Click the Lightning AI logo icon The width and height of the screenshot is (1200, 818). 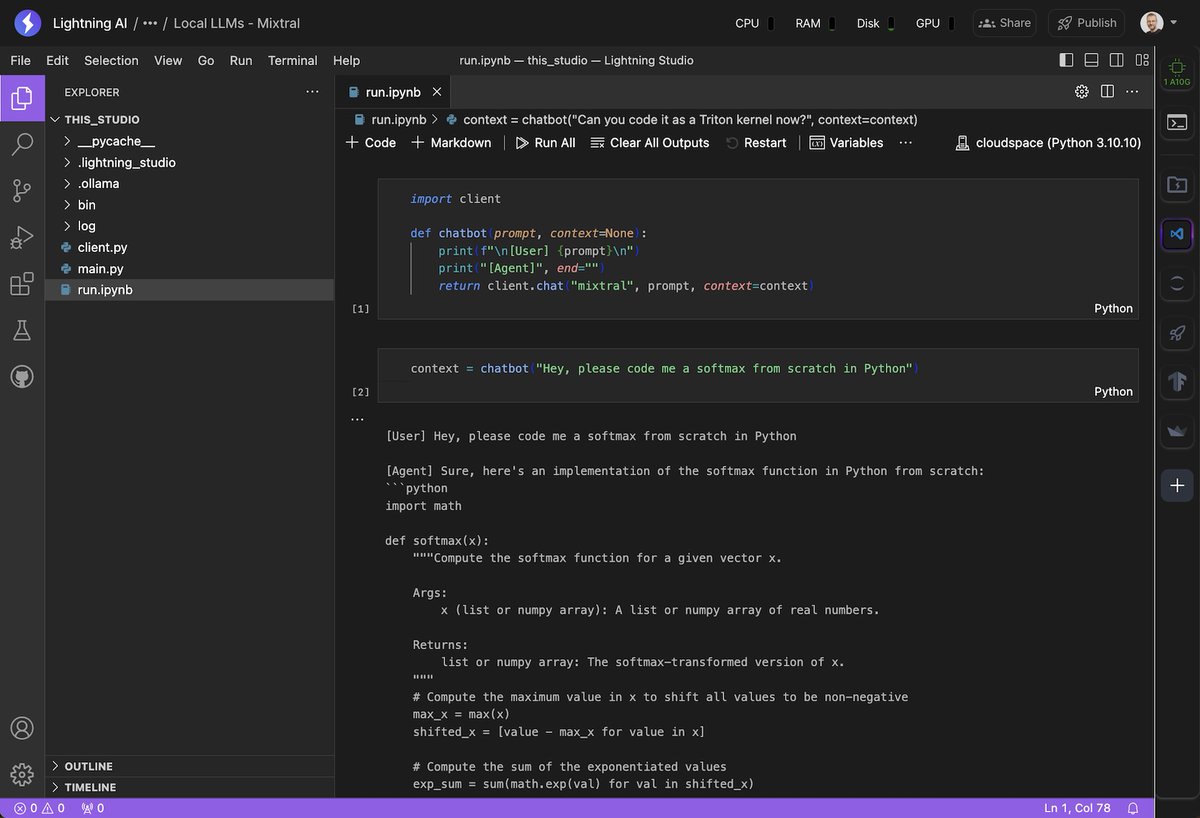27,22
